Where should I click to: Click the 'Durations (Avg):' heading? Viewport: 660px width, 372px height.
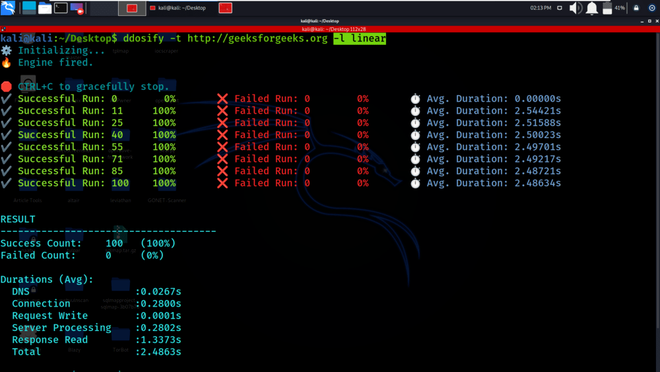click(47, 279)
